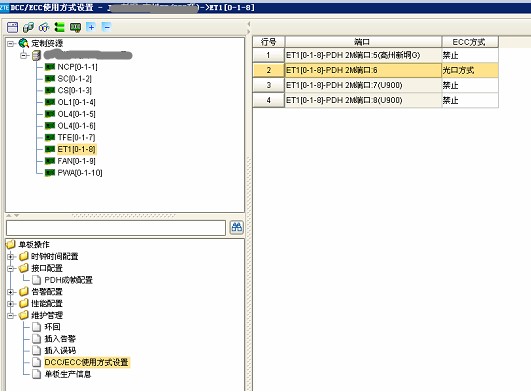This screenshot has width=531, height=392.
Task: Click the board icon next to NCP[0-1-1]
Action: click(x=50, y=67)
